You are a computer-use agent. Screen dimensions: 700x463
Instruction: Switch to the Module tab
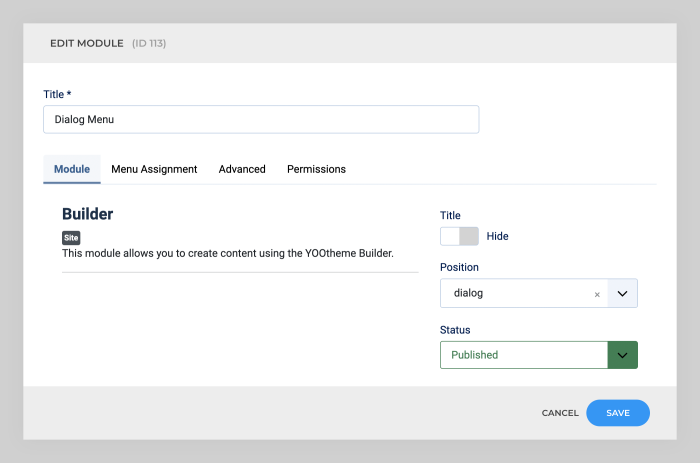(x=72, y=169)
